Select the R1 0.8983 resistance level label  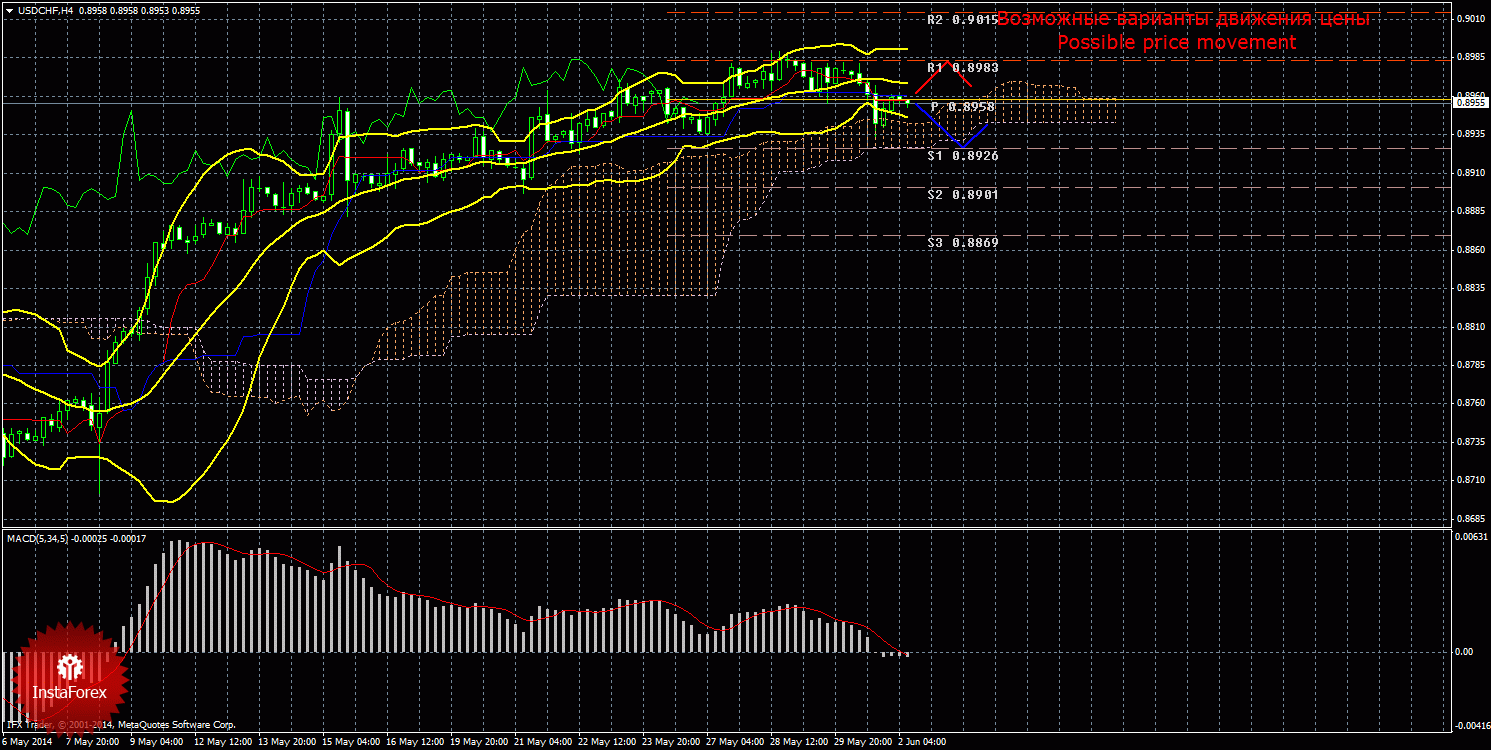(x=962, y=68)
